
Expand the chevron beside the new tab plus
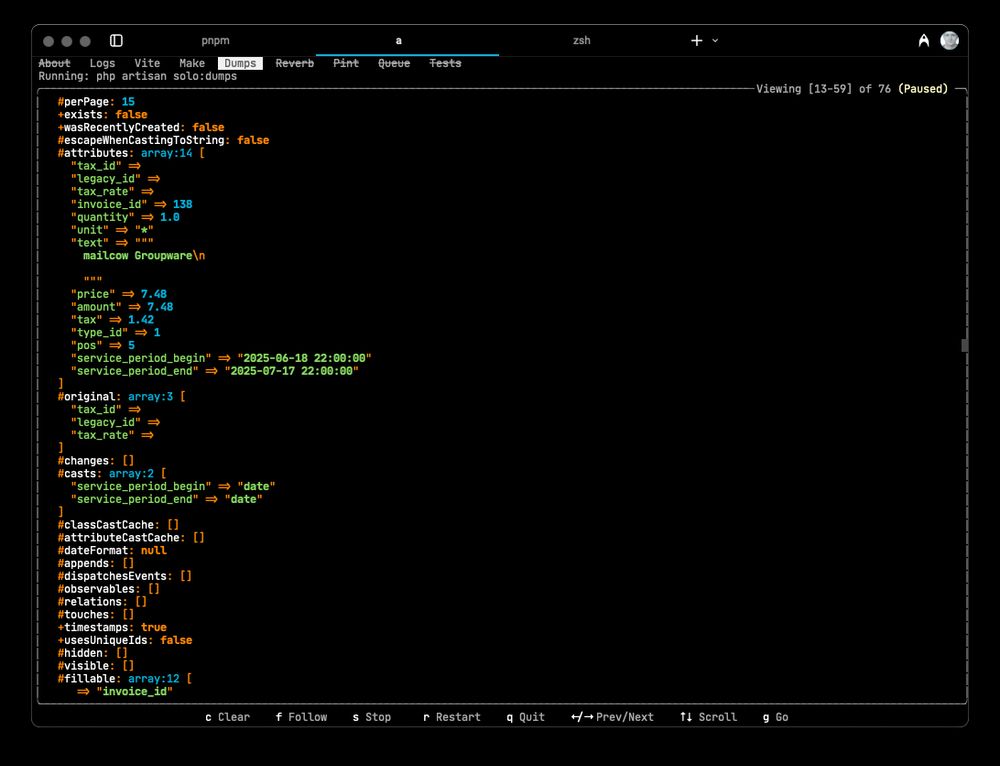[715, 41]
